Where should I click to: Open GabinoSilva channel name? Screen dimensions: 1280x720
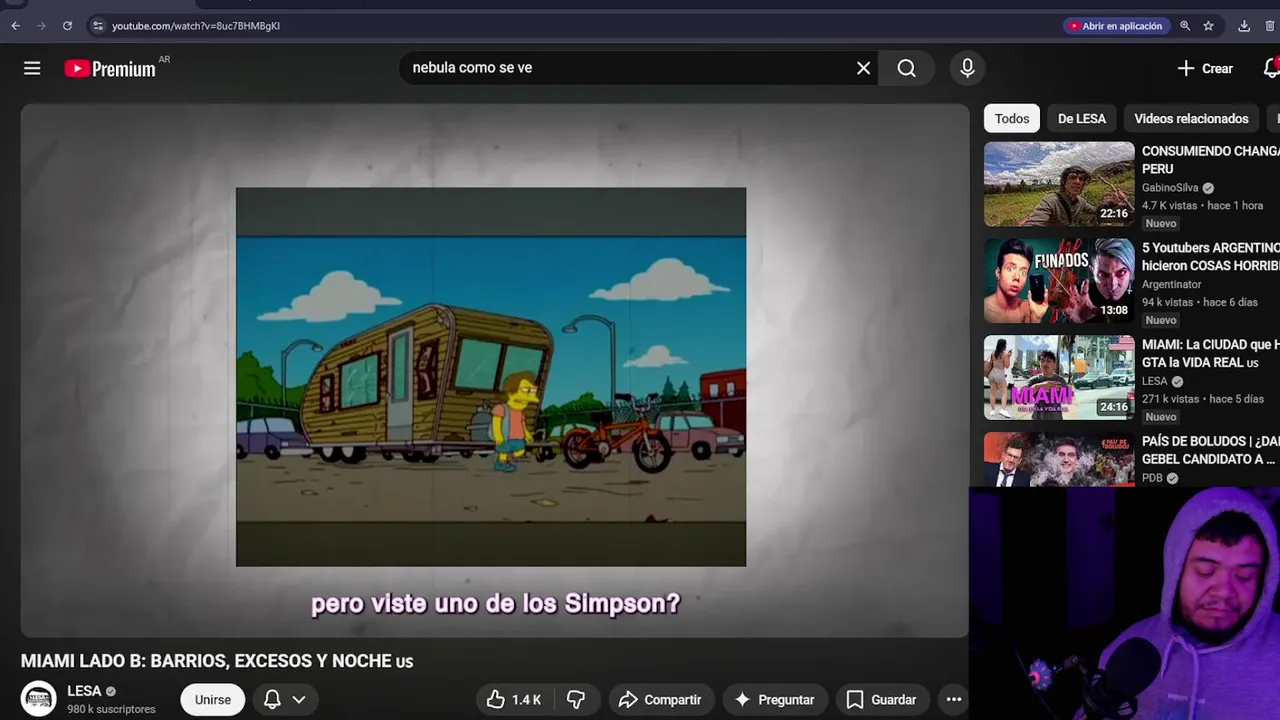pyautogui.click(x=1170, y=188)
